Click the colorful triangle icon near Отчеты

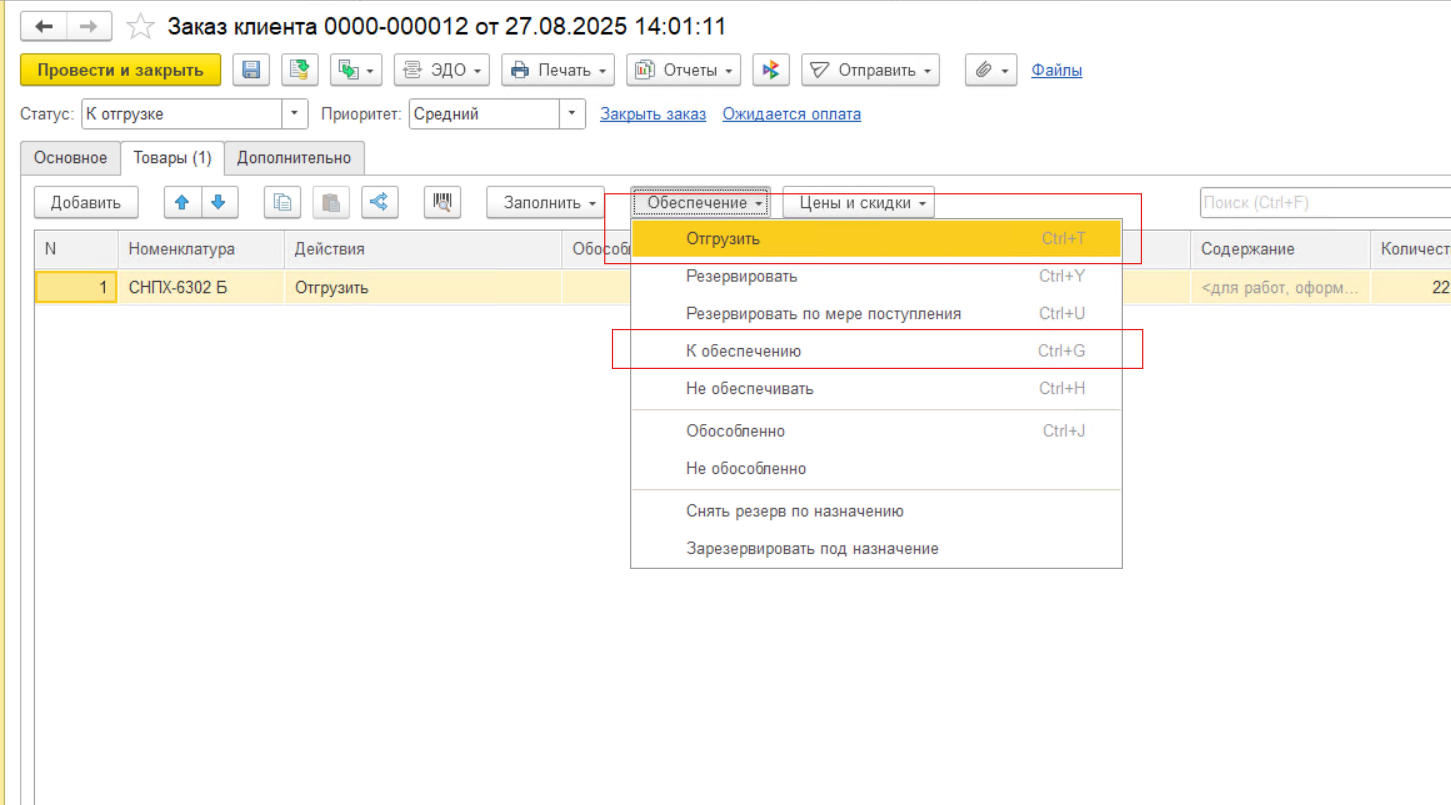pos(770,70)
